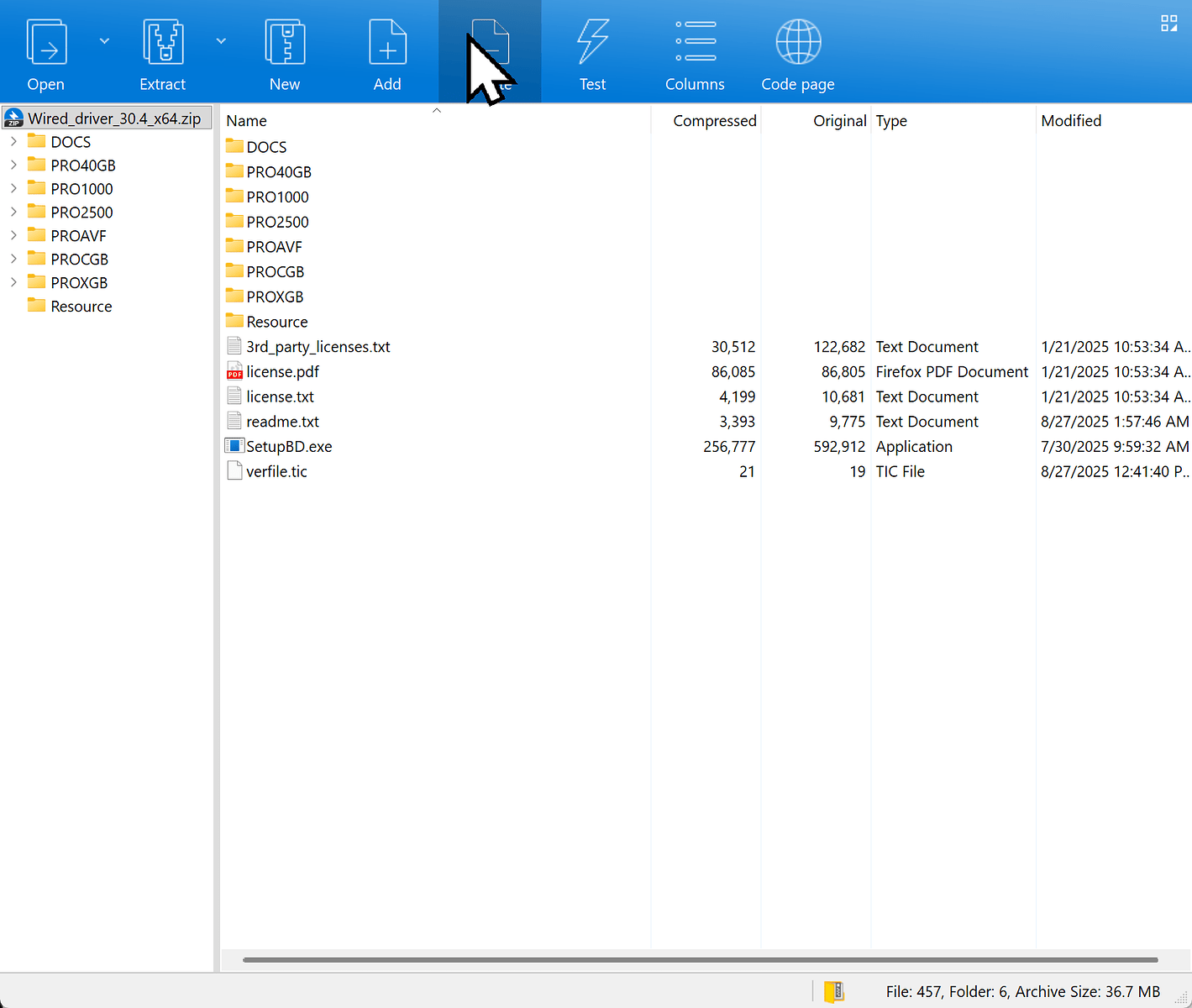Viewport: 1192px width, 1008px height.
Task: Select SetupBD.exe in the file list
Action: pos(289,446)
